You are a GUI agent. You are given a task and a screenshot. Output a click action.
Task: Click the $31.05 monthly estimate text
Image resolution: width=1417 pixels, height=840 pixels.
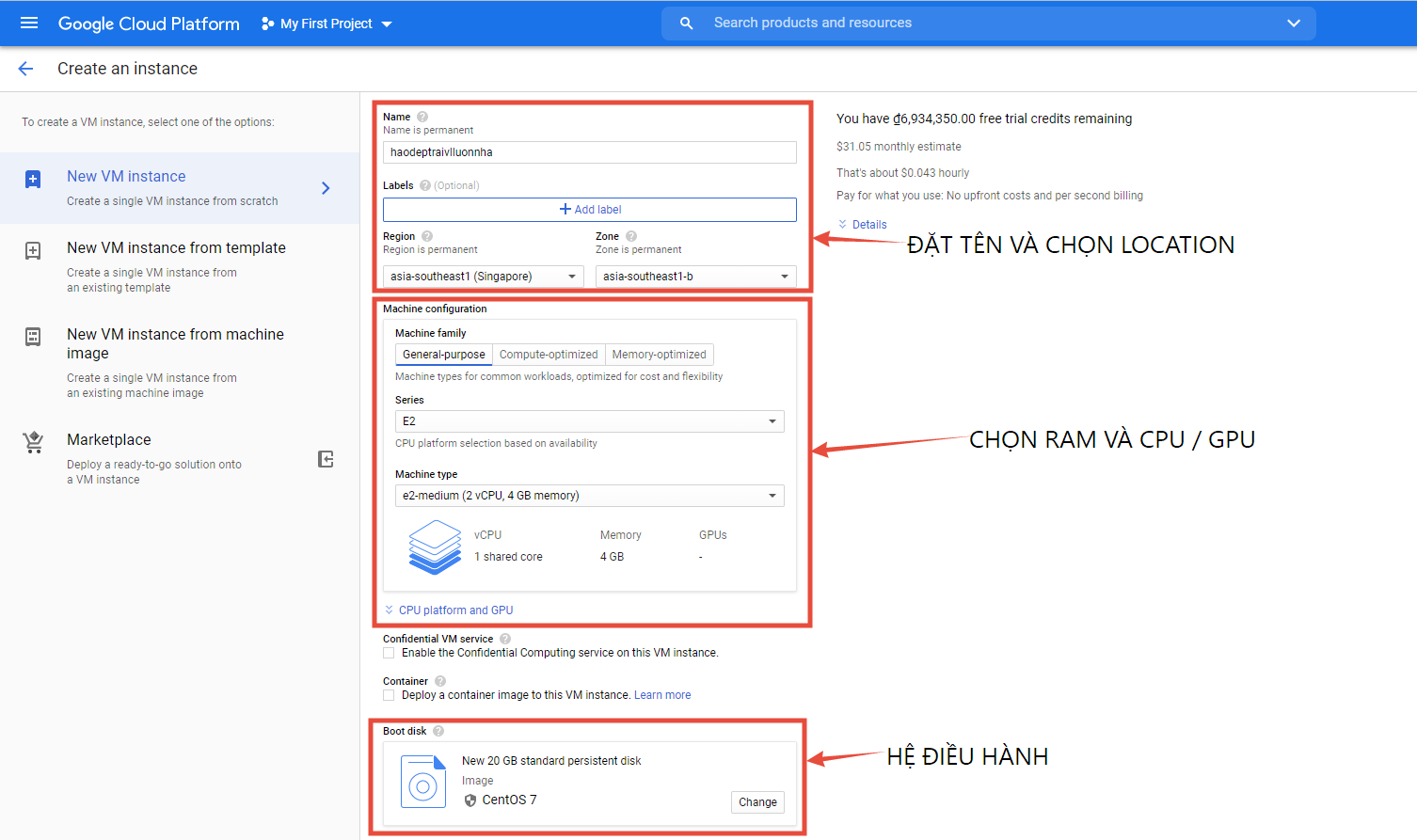pos(899,147)
